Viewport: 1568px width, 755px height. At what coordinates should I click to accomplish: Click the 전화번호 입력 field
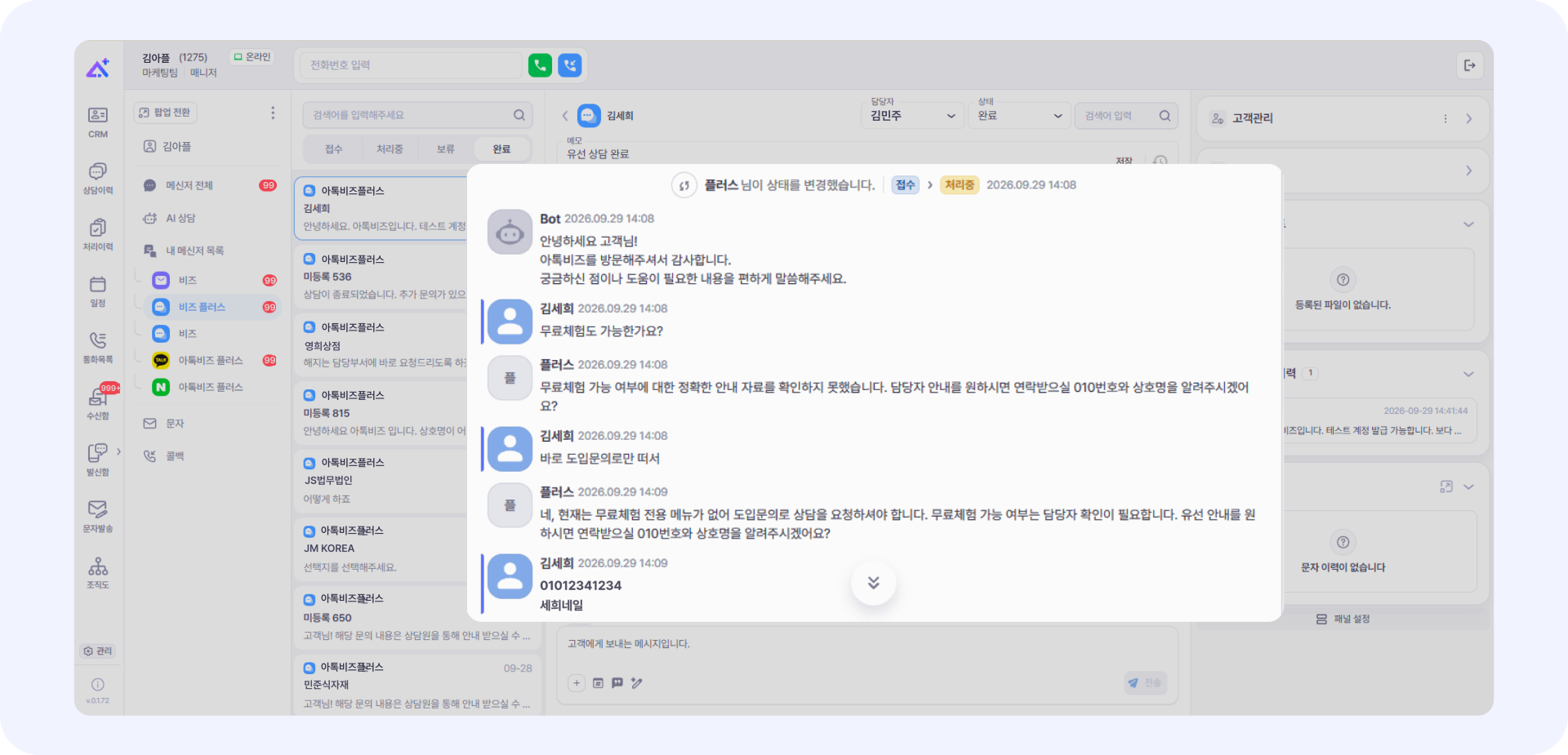[x=411, y=65]
